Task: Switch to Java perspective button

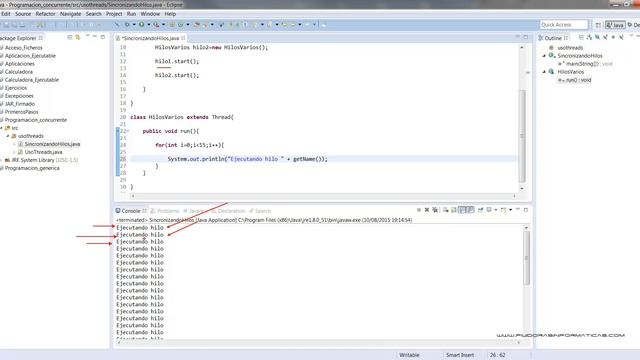Action: click(x=615, y=25)
